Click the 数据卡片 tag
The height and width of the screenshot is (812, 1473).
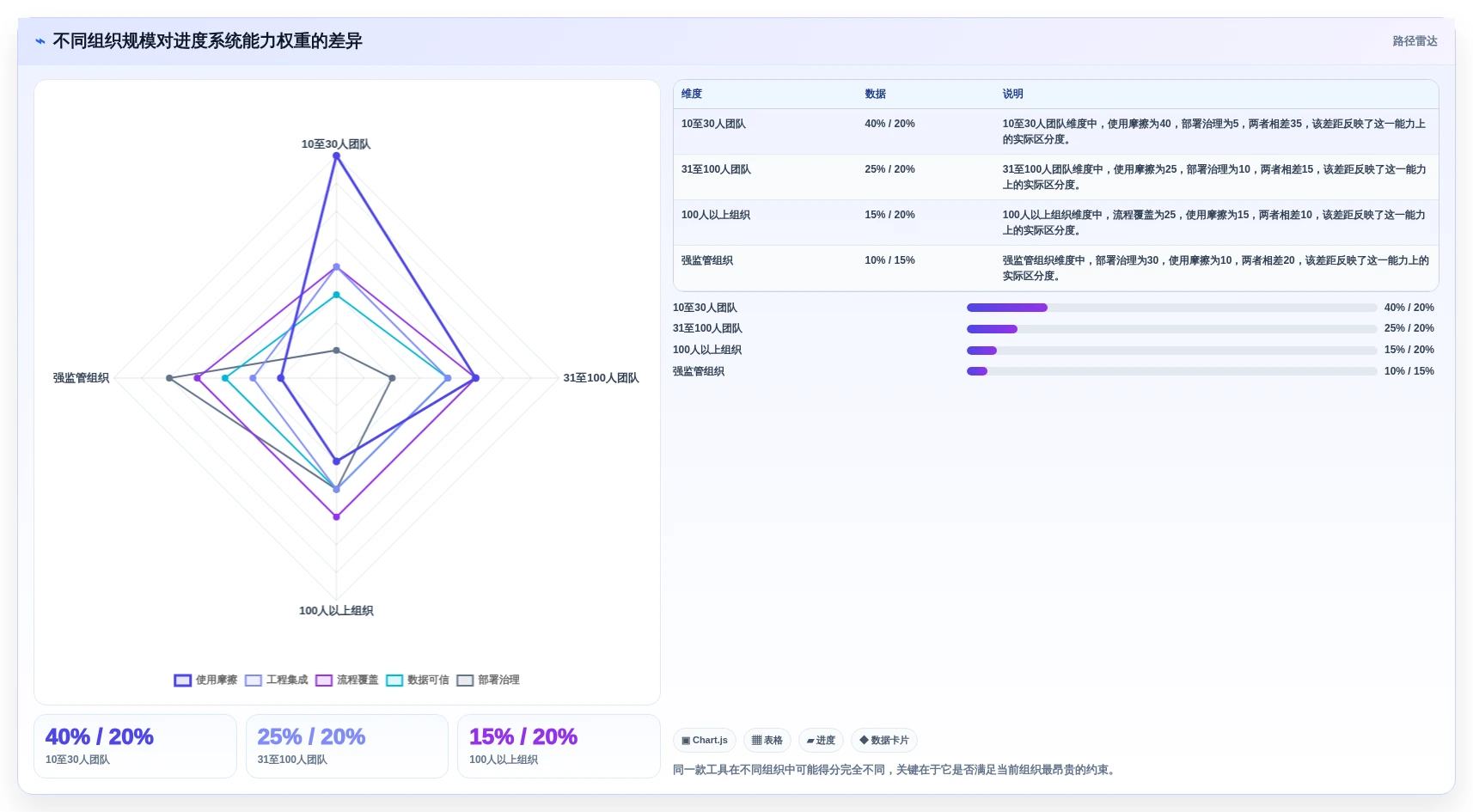click(x=884, y=740)
